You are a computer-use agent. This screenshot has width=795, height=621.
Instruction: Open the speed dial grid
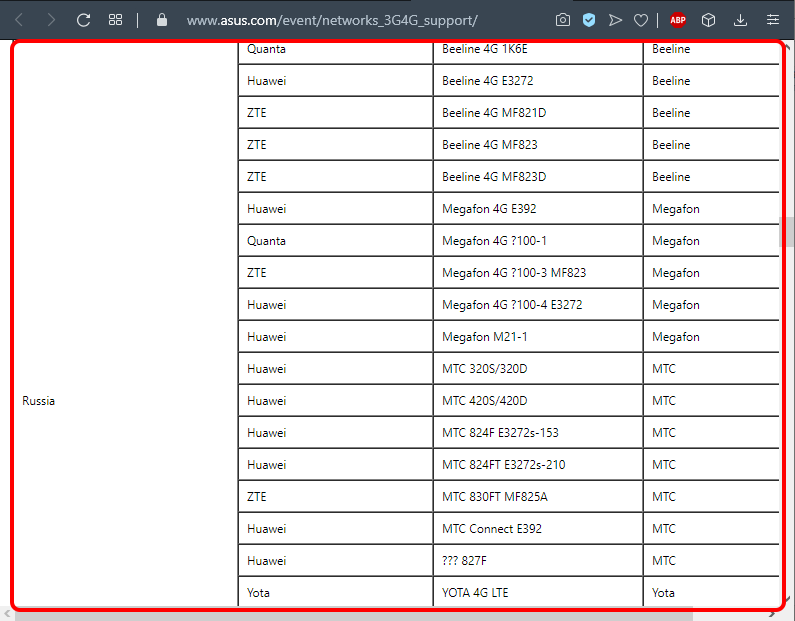tap(116, 20)
